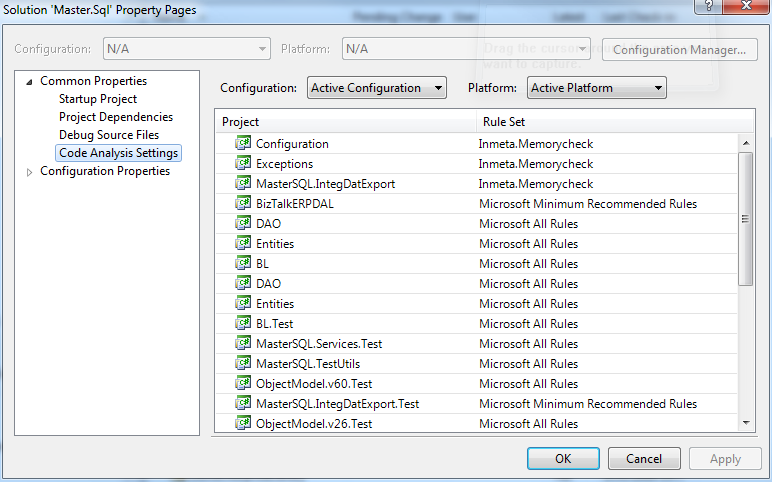Viewport: 772px width, 482px height.
Task: Select Code Analysis Settings in the tree
Action: (x=118, y=153)
